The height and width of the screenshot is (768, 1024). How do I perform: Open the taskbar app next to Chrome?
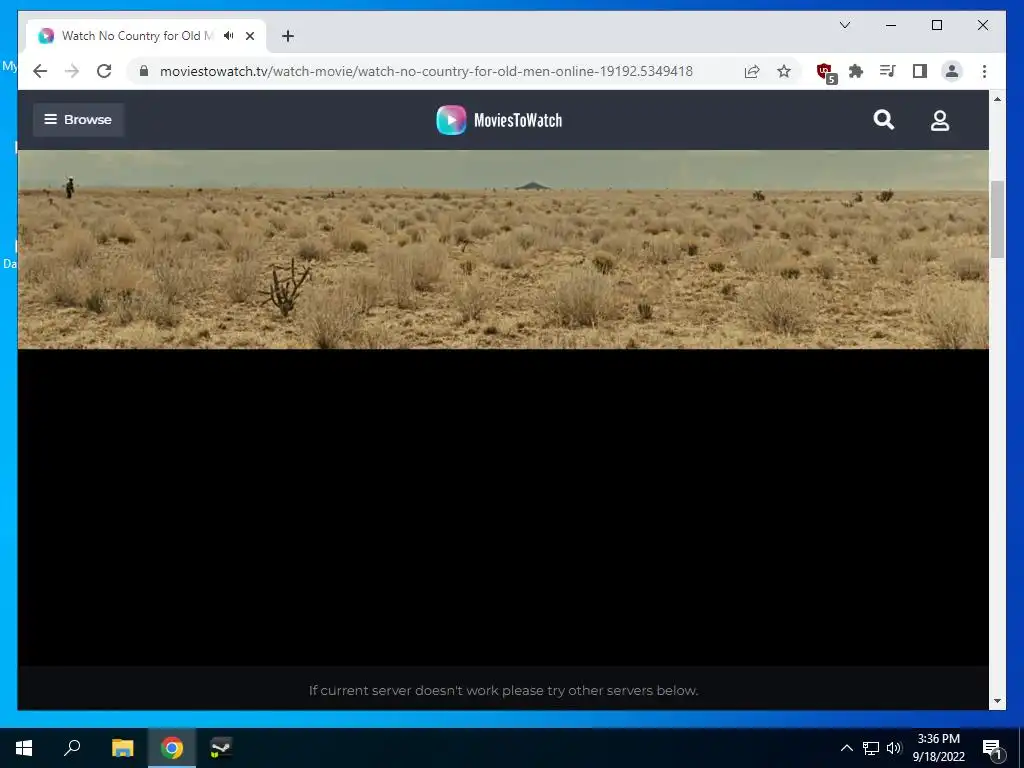click(x=221, y=748)
